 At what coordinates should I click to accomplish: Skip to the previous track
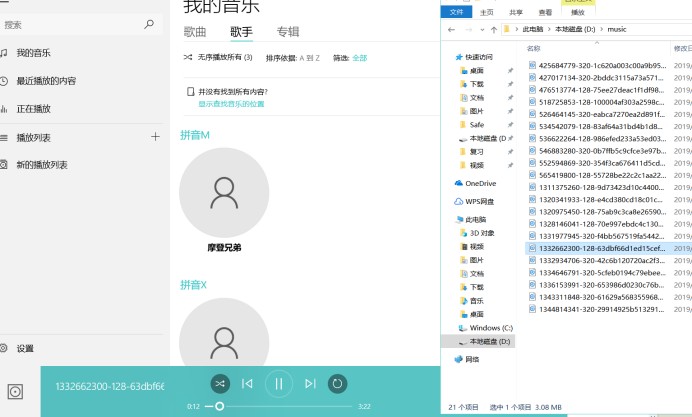click(247, 383)
